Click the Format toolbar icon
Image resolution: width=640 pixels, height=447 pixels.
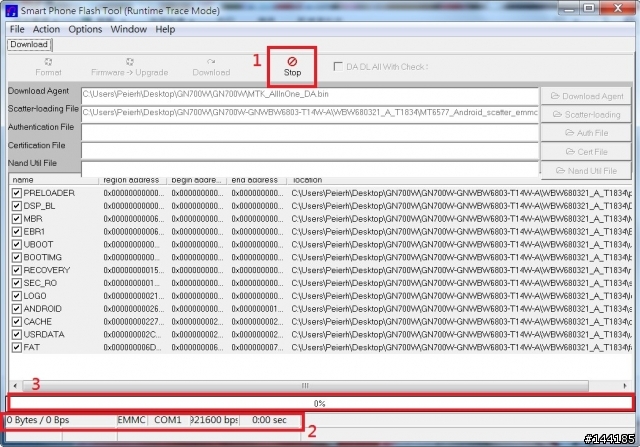coord(48,67)
